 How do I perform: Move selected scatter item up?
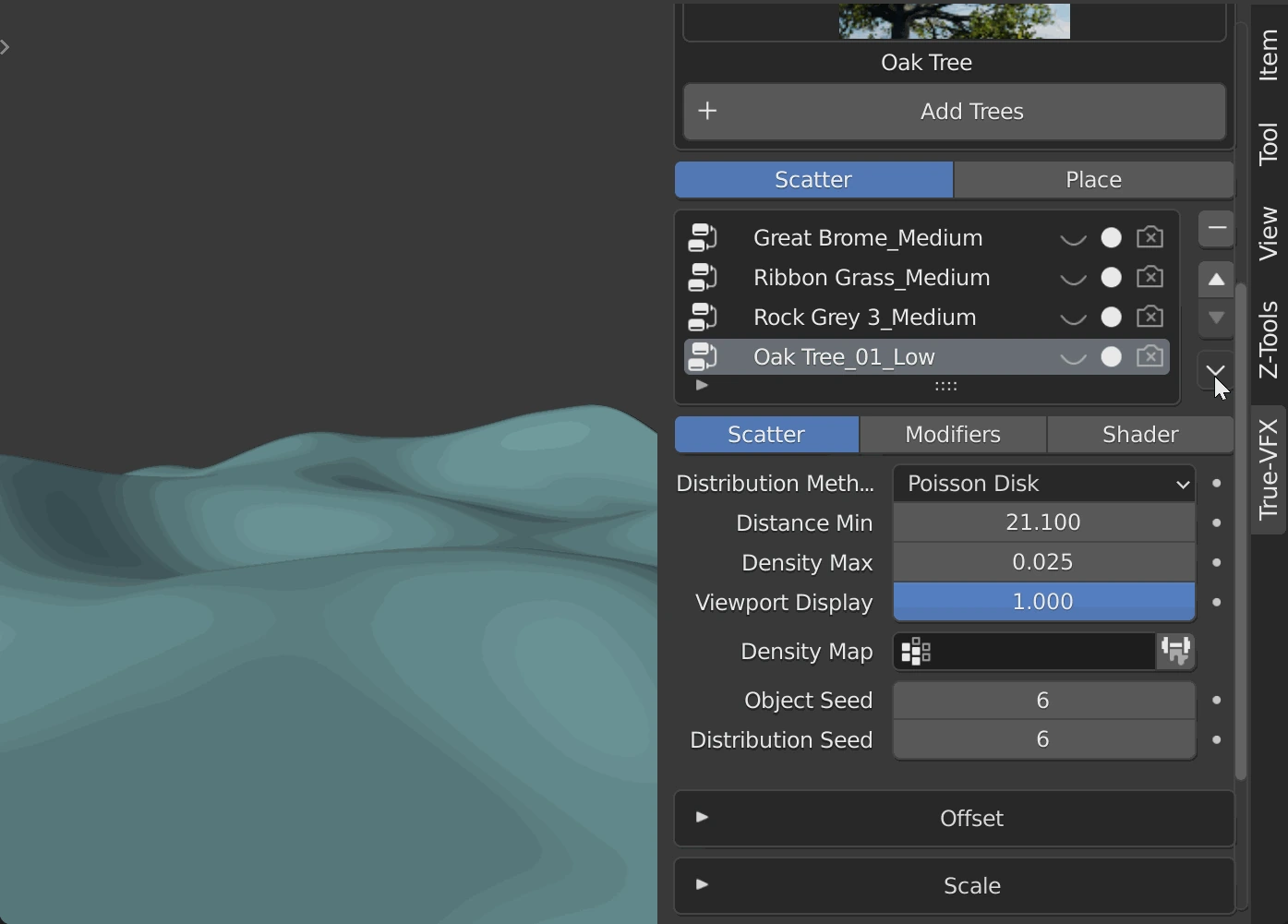point(1216,280)
